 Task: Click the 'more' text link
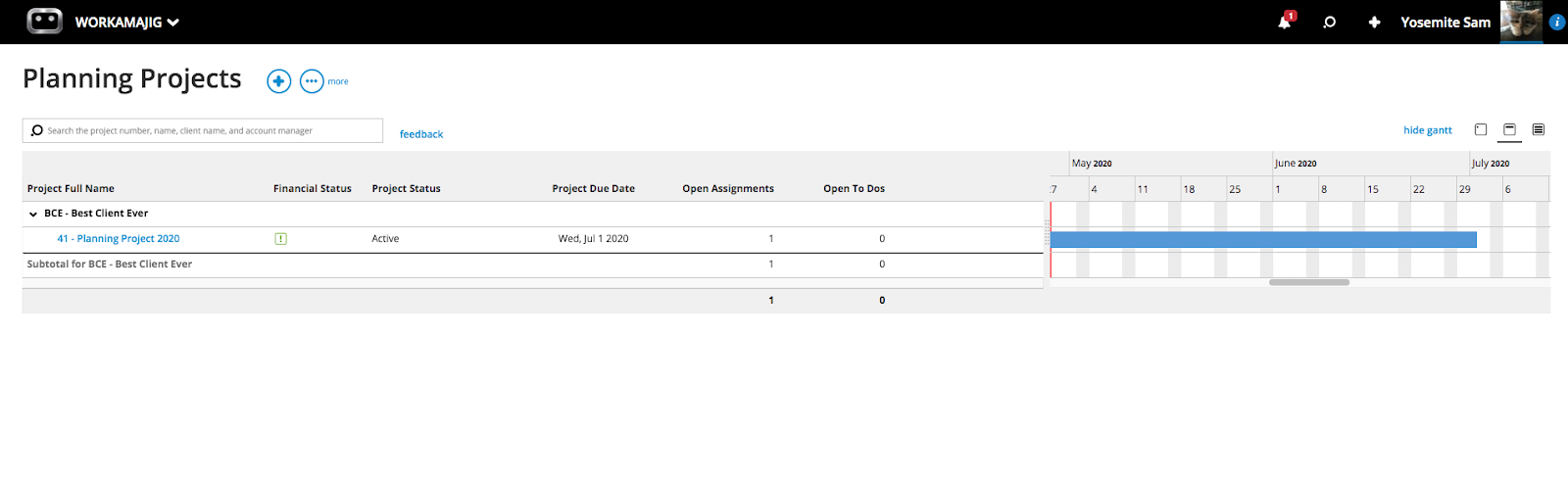coord(338,81)
